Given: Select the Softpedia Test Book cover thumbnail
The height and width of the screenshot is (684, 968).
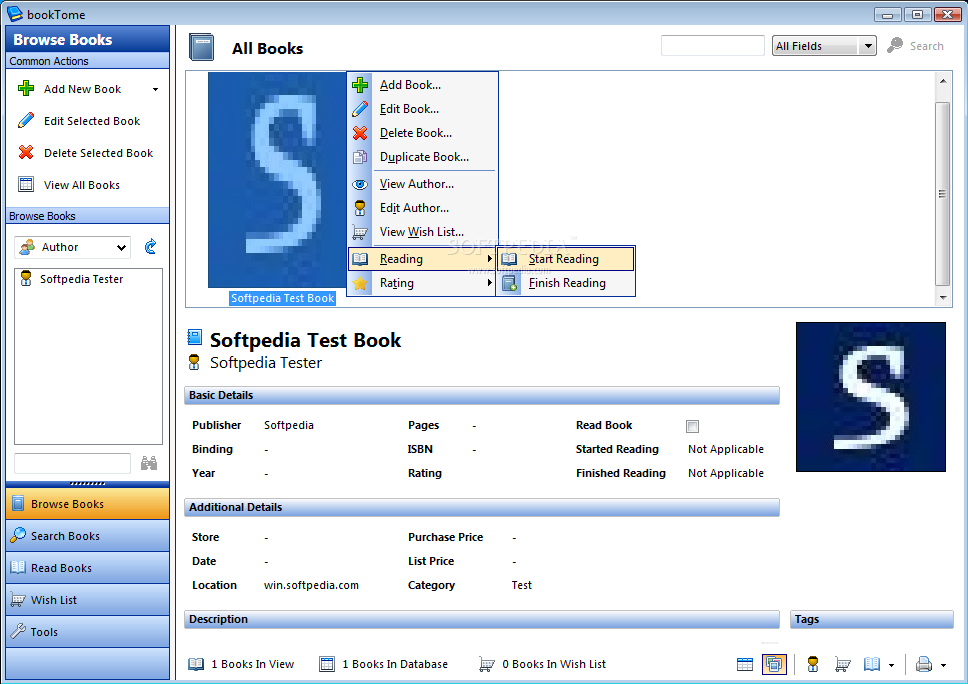Looking at the screenshot, I should pos(277,180).
